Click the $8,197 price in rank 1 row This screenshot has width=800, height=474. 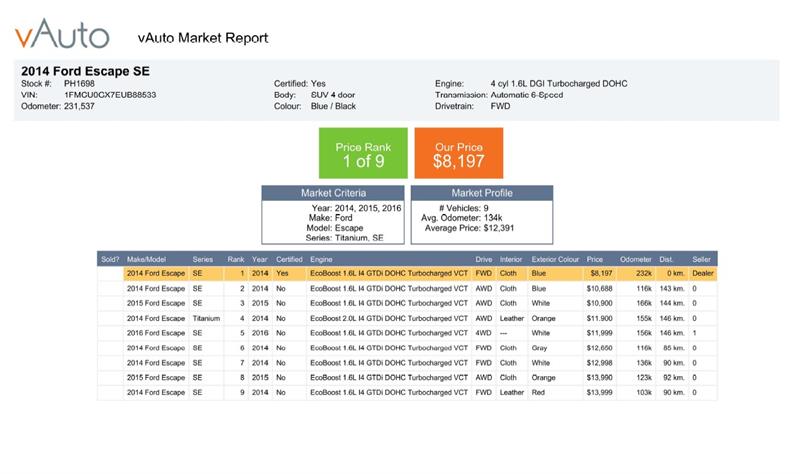point(601,273)
